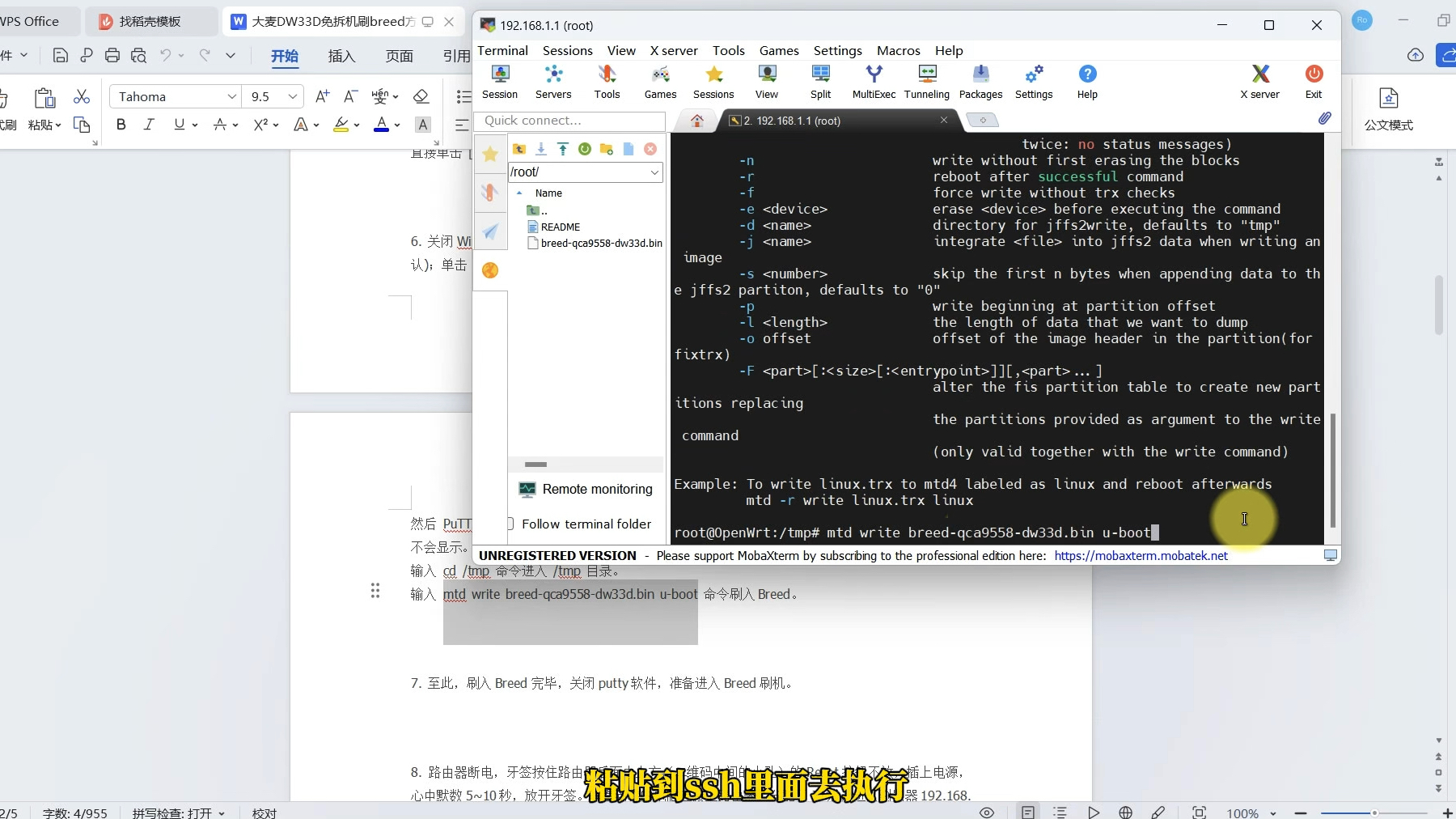Expand the WPS quick access more dropdown

click(231, 55)
